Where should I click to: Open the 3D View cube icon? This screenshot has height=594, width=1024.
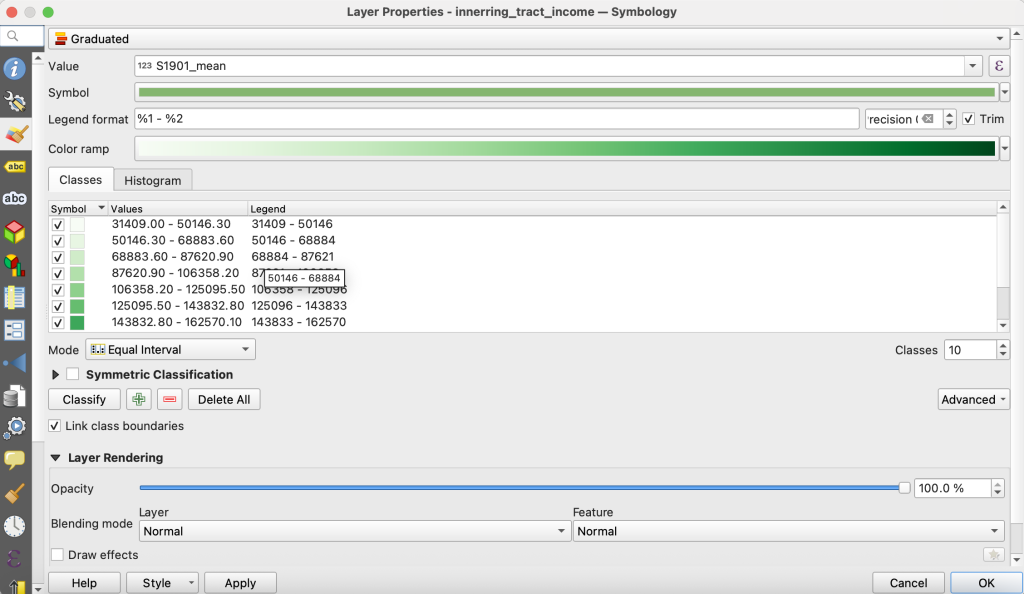(x=15, y=232)
